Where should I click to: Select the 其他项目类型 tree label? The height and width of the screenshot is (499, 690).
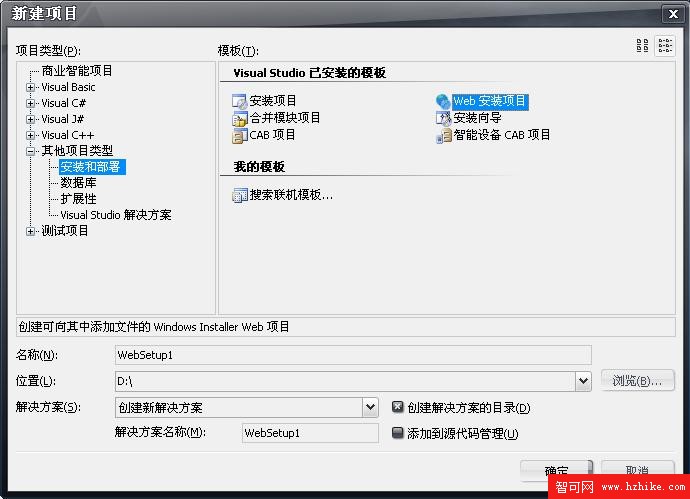77,151
